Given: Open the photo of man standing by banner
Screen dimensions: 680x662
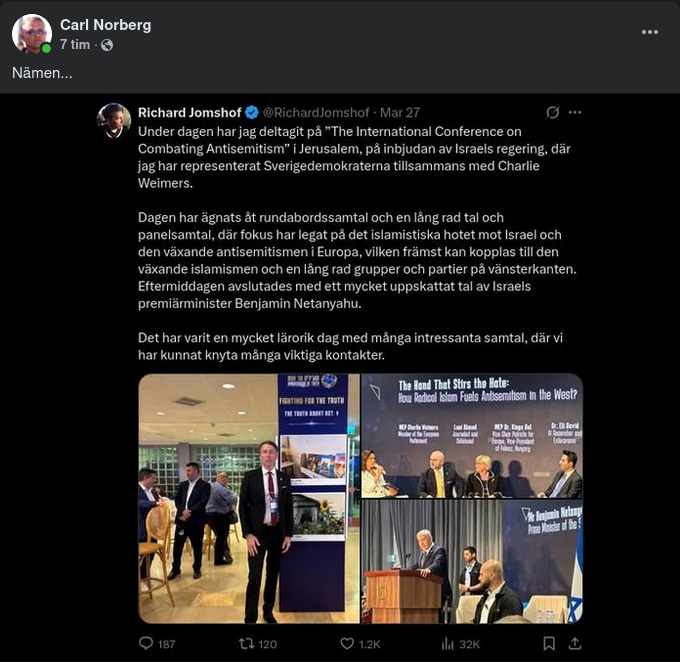Looking at the screenshot, I should (248, 498).
